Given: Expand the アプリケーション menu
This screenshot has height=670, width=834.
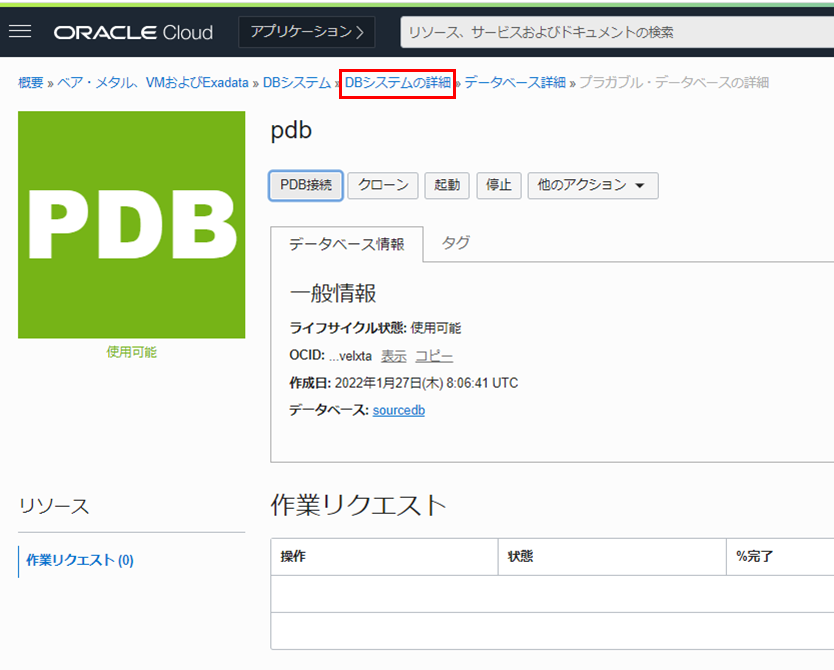Looking at the screenshot, I should 307,32.
